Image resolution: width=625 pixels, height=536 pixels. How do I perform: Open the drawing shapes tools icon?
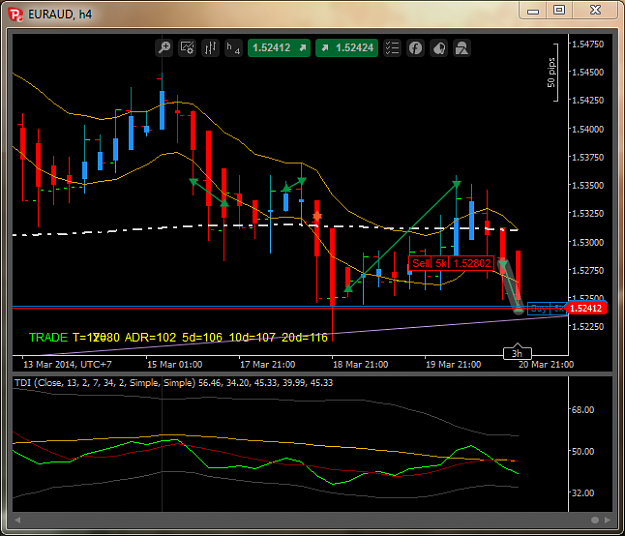pos(462,48)
